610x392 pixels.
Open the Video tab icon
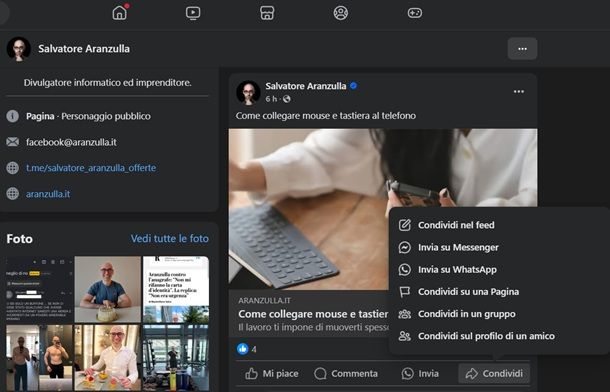(x=193, y=13)
